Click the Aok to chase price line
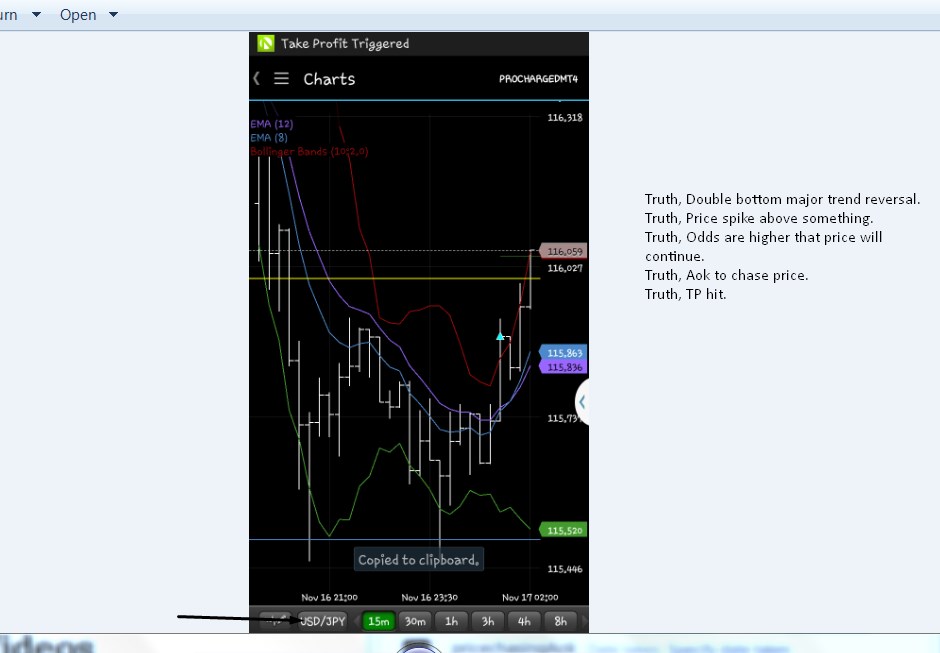Screen dimensions: 940x653 (x=727, y=275)
